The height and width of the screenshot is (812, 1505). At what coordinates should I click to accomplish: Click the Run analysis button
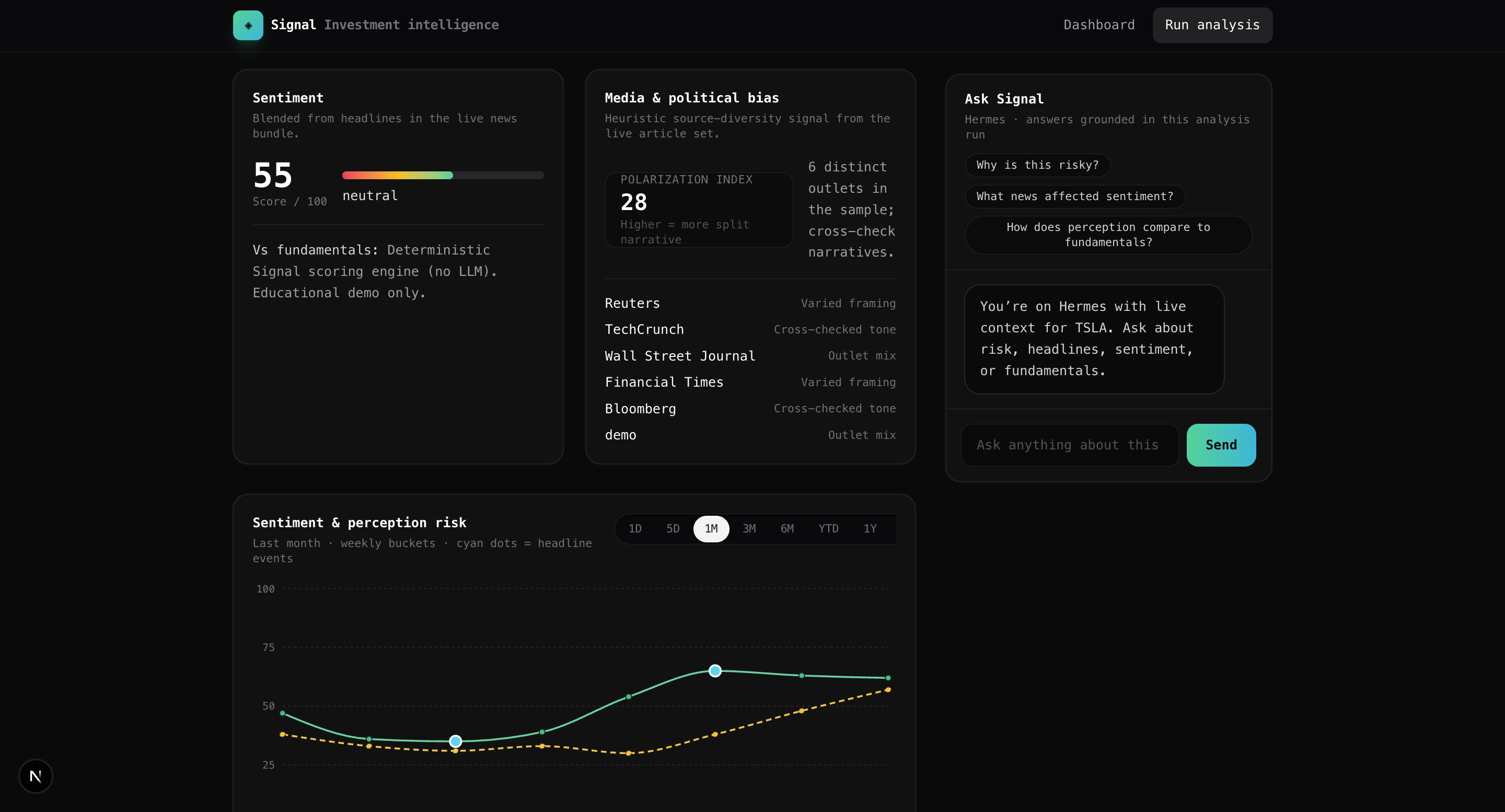point(1212,25)
